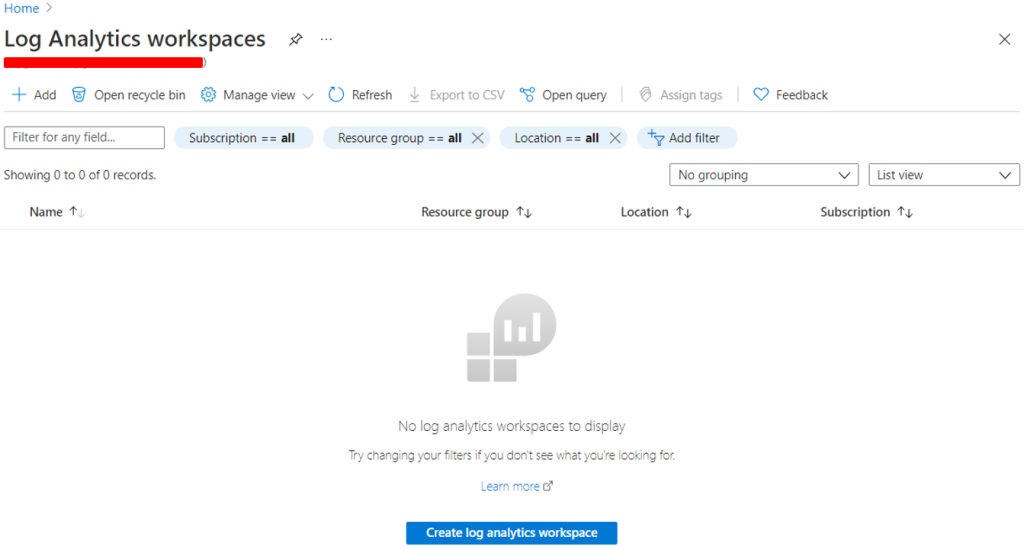This screenshot has height=550, width=1024.
Task: Click Export to CSV
Action: click(x=456, y=95)
